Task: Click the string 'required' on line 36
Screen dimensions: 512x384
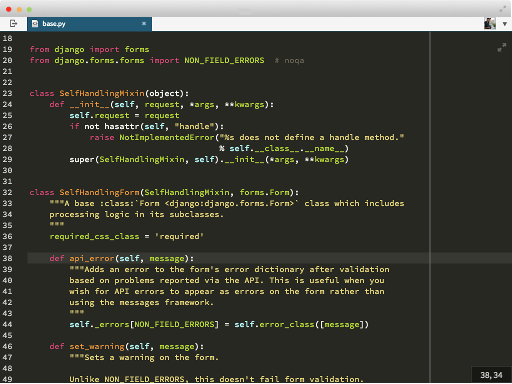Action: pos(179,236)
